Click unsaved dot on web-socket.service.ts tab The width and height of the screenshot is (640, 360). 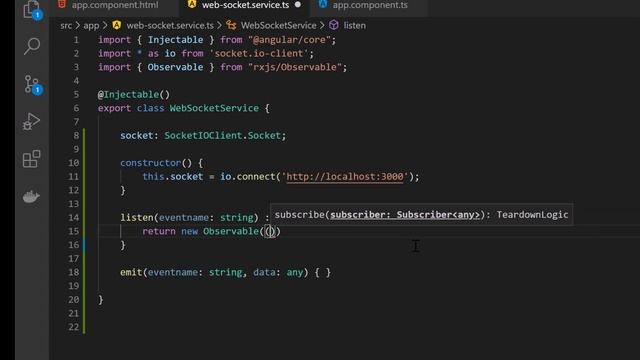[298, 5]
